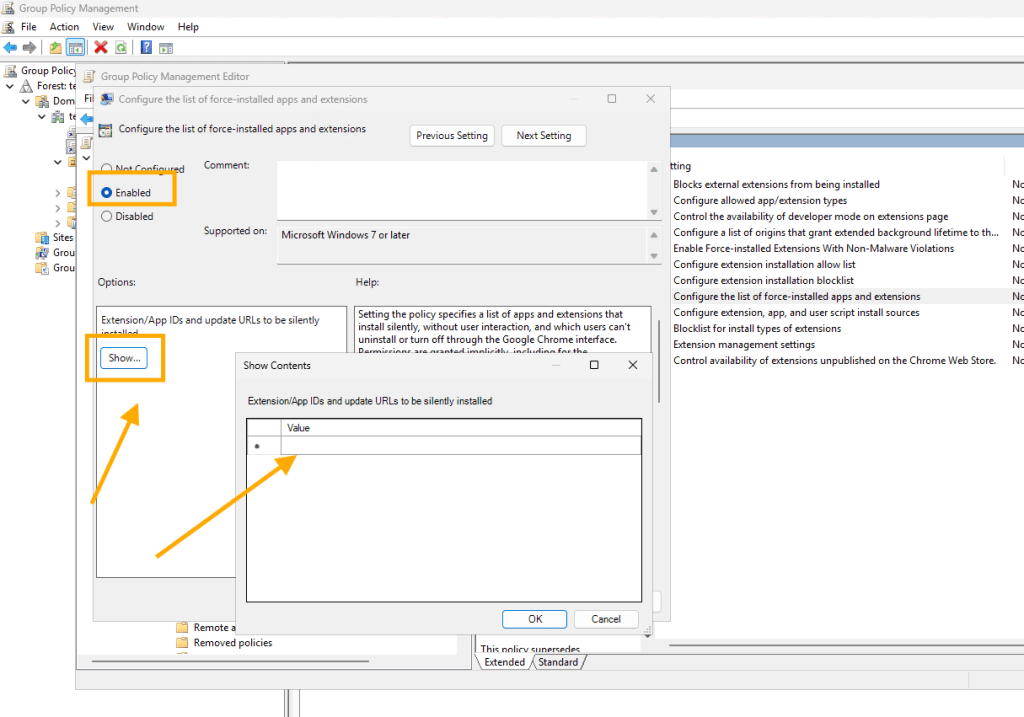
Task: Toggle the Show/Hide Console Tree icon
Action: coord(75,47)
